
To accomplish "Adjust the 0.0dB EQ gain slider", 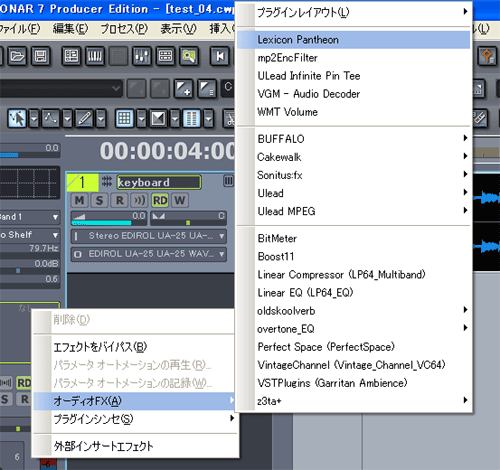I will coord(29,271).
